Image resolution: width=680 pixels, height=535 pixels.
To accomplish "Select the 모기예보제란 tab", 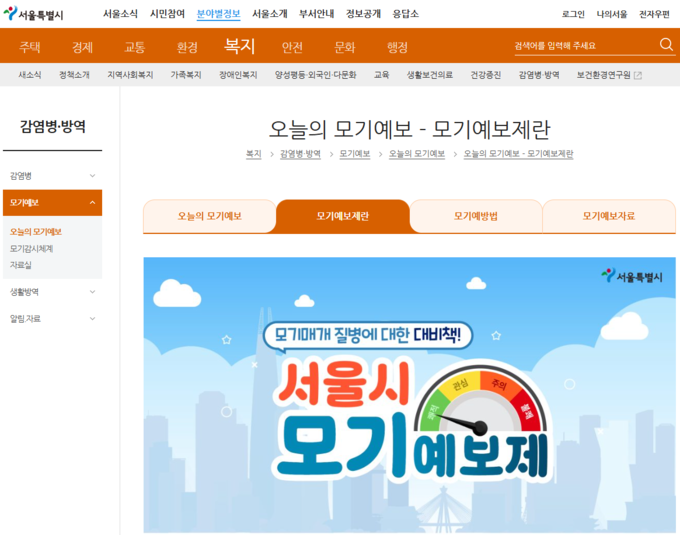I will 343,216.
